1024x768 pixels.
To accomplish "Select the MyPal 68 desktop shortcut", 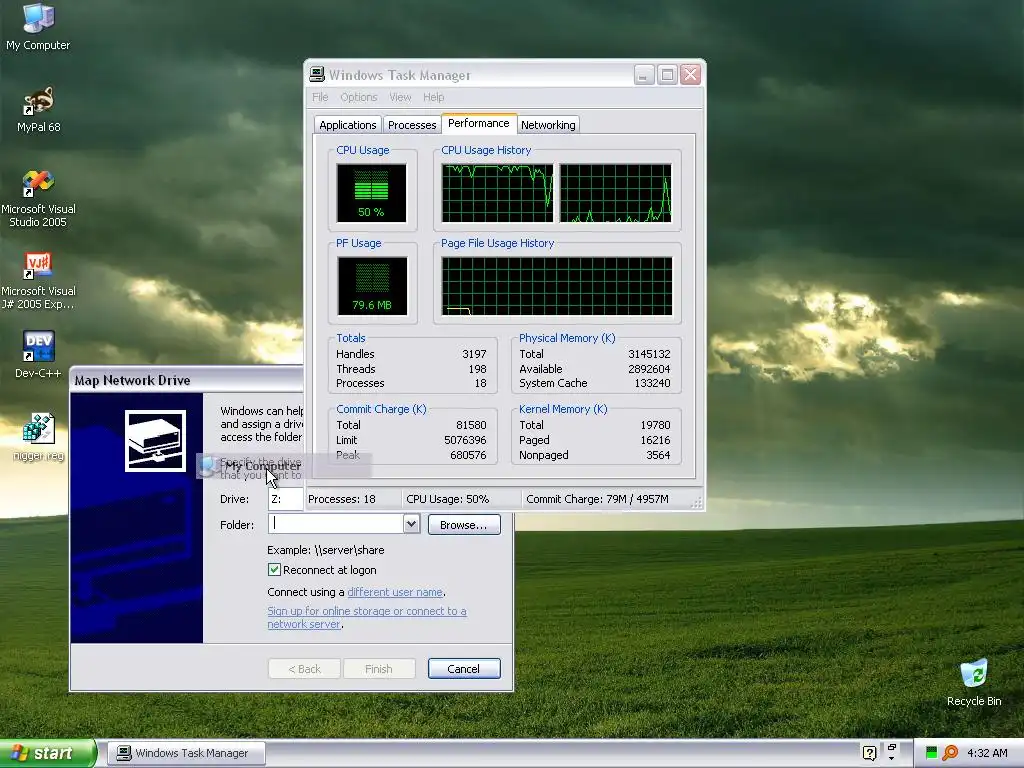I will point(38,109).
